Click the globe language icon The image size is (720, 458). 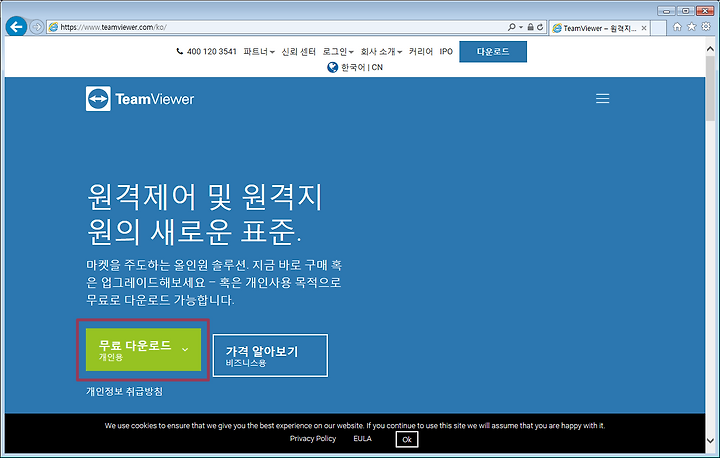pos(332,68)
